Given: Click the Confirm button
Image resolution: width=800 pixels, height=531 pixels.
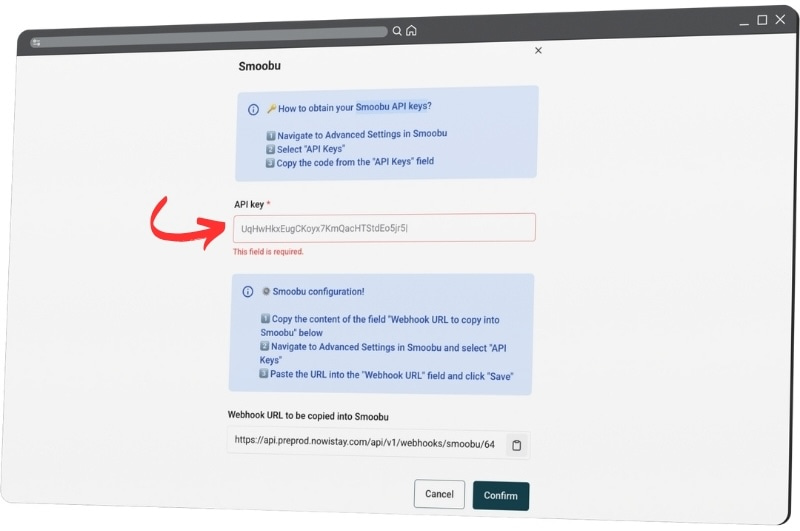Looking at the screenshot, I should tap(501, 495).
